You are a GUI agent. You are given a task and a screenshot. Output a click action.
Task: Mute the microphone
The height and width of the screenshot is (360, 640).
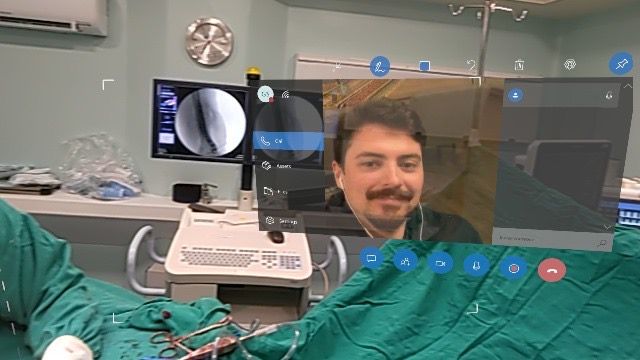coord(476,266)
